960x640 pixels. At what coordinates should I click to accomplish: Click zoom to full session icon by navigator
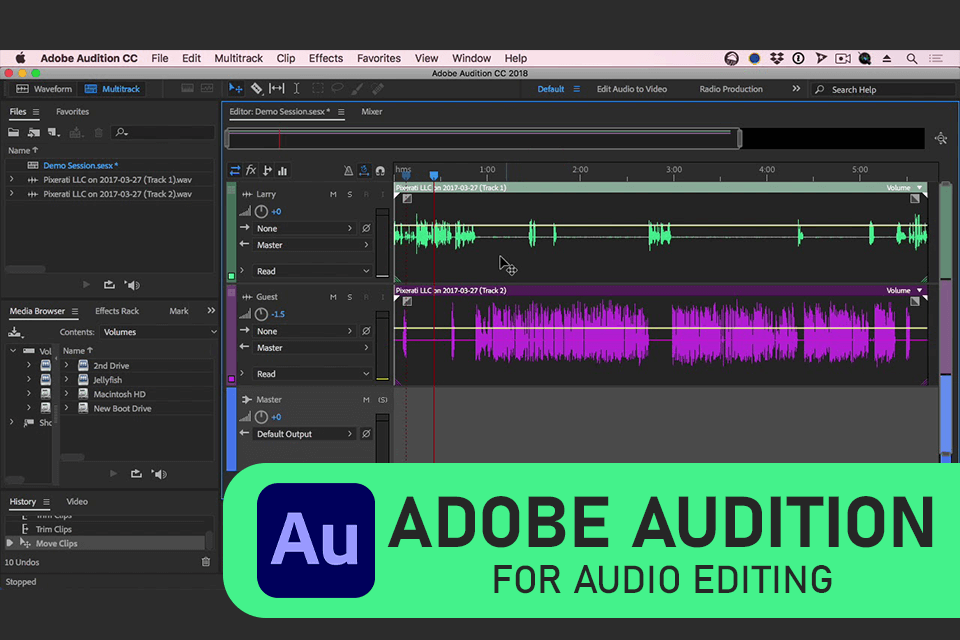(941, 138)
